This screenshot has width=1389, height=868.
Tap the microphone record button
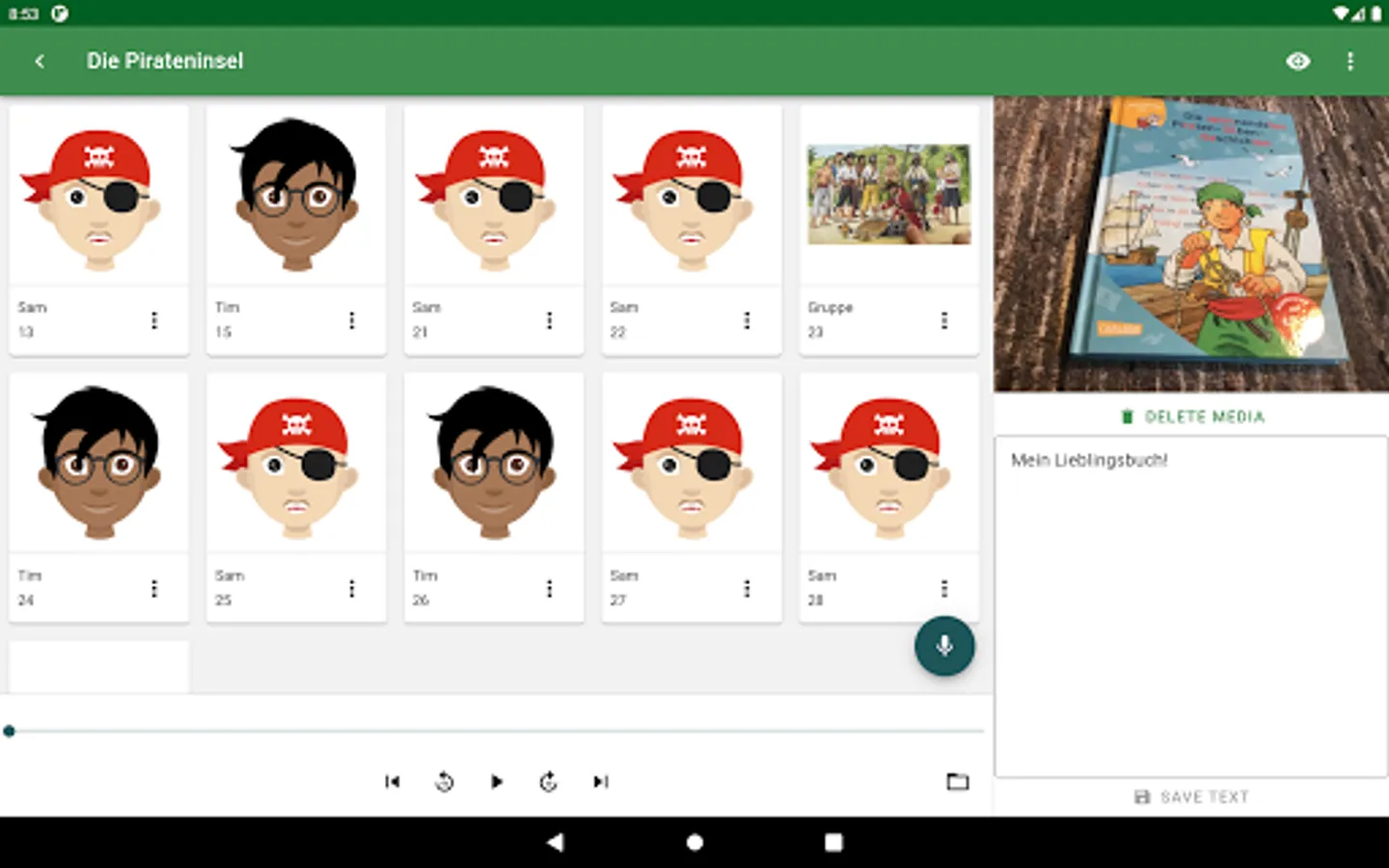click(x=944, y=645)
